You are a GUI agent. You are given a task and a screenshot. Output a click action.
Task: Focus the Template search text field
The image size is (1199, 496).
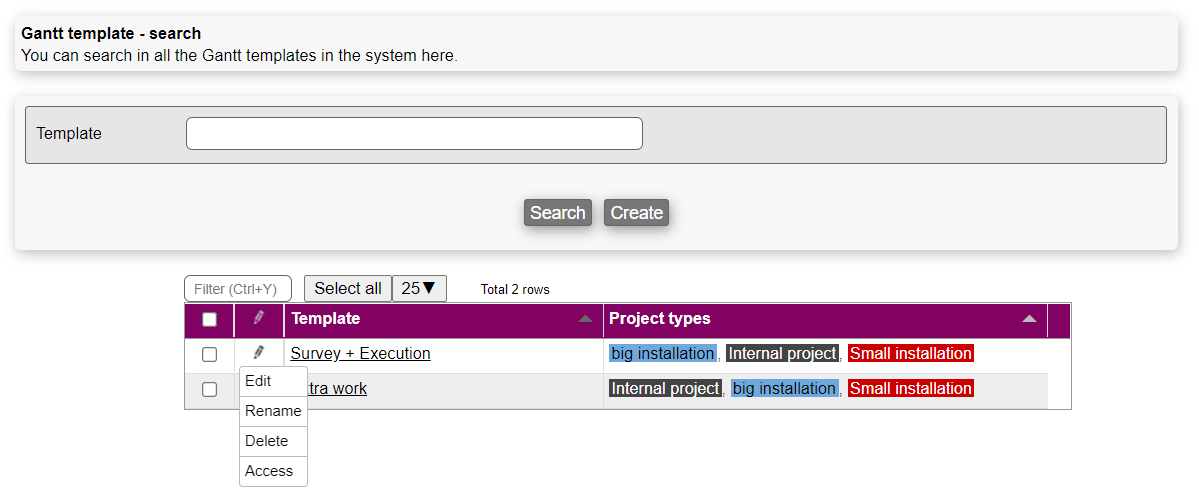[414, 134]
